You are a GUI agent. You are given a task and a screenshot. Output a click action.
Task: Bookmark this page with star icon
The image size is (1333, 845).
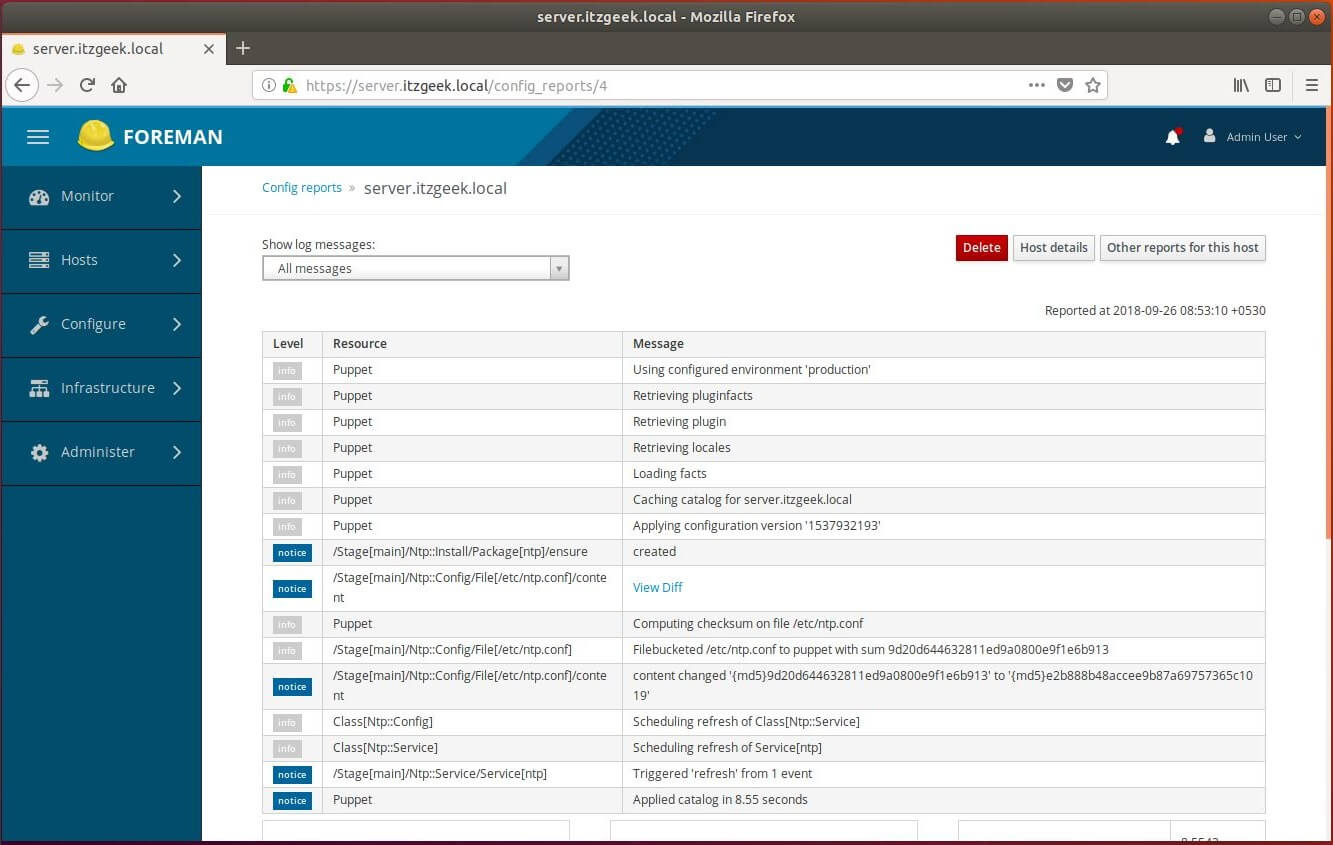click(x=1093, y=85)
